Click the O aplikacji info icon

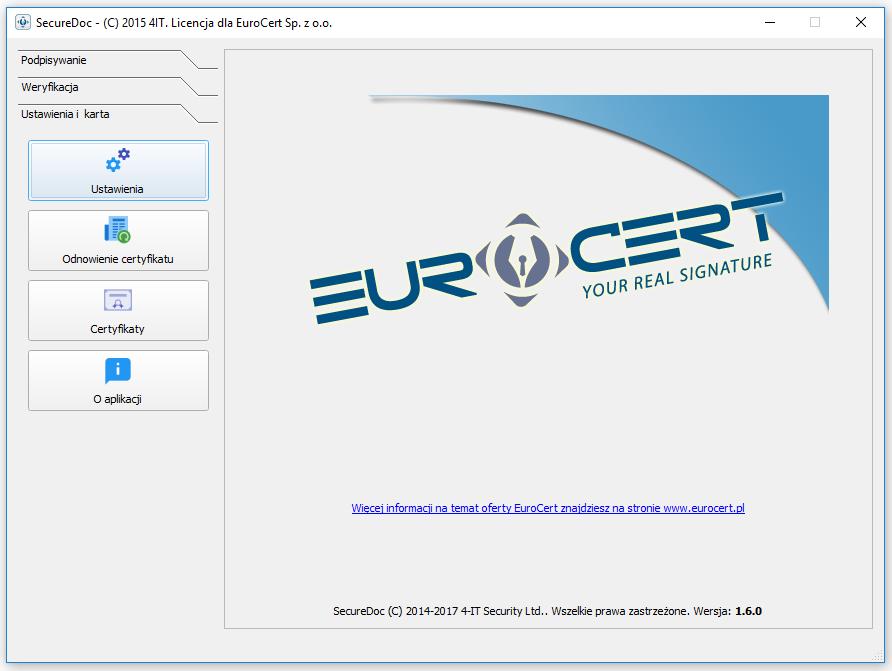point(118,370)
